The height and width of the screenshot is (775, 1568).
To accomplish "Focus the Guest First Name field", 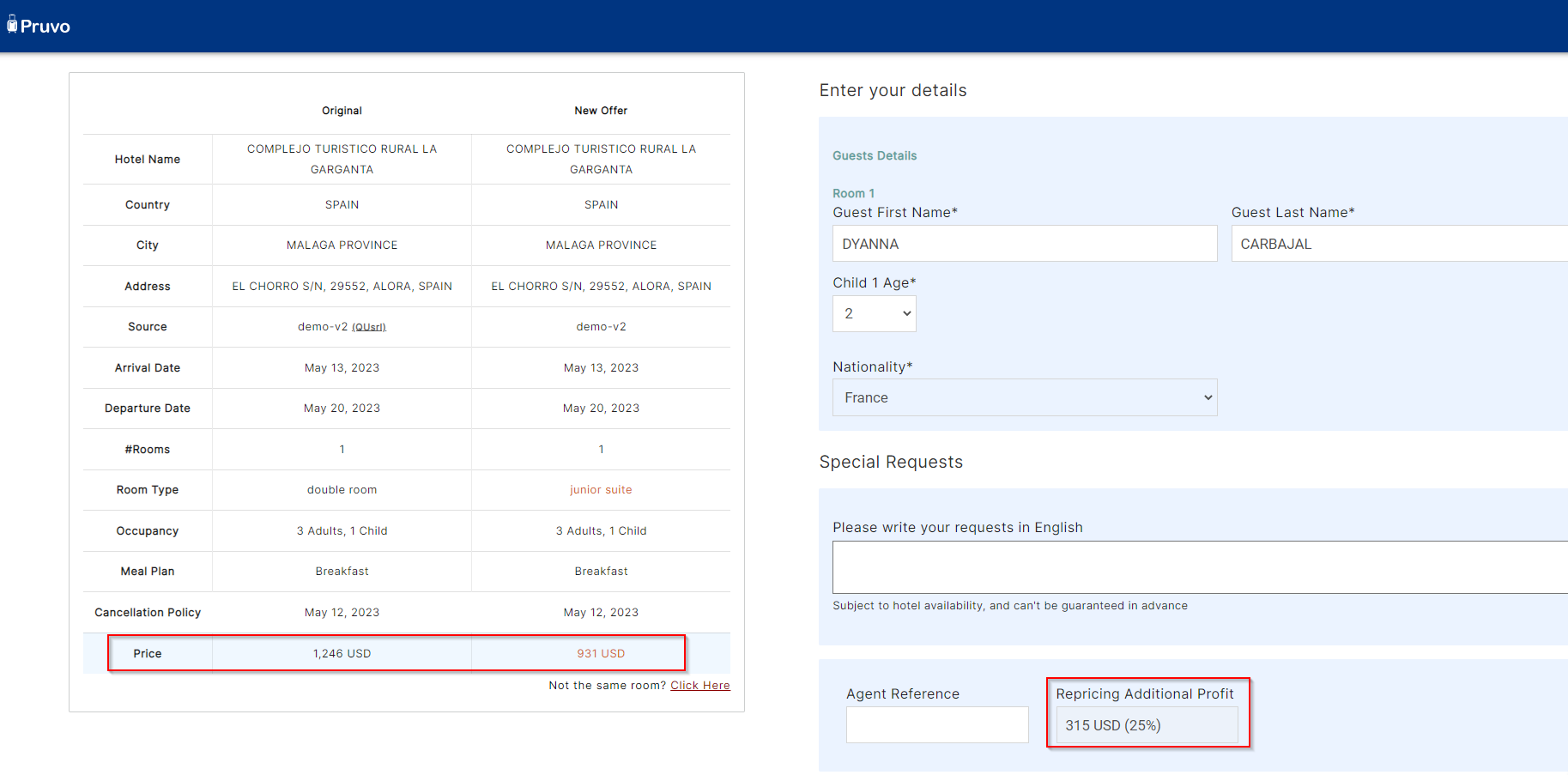I will pyautogui.click(x=1025, y=244).
